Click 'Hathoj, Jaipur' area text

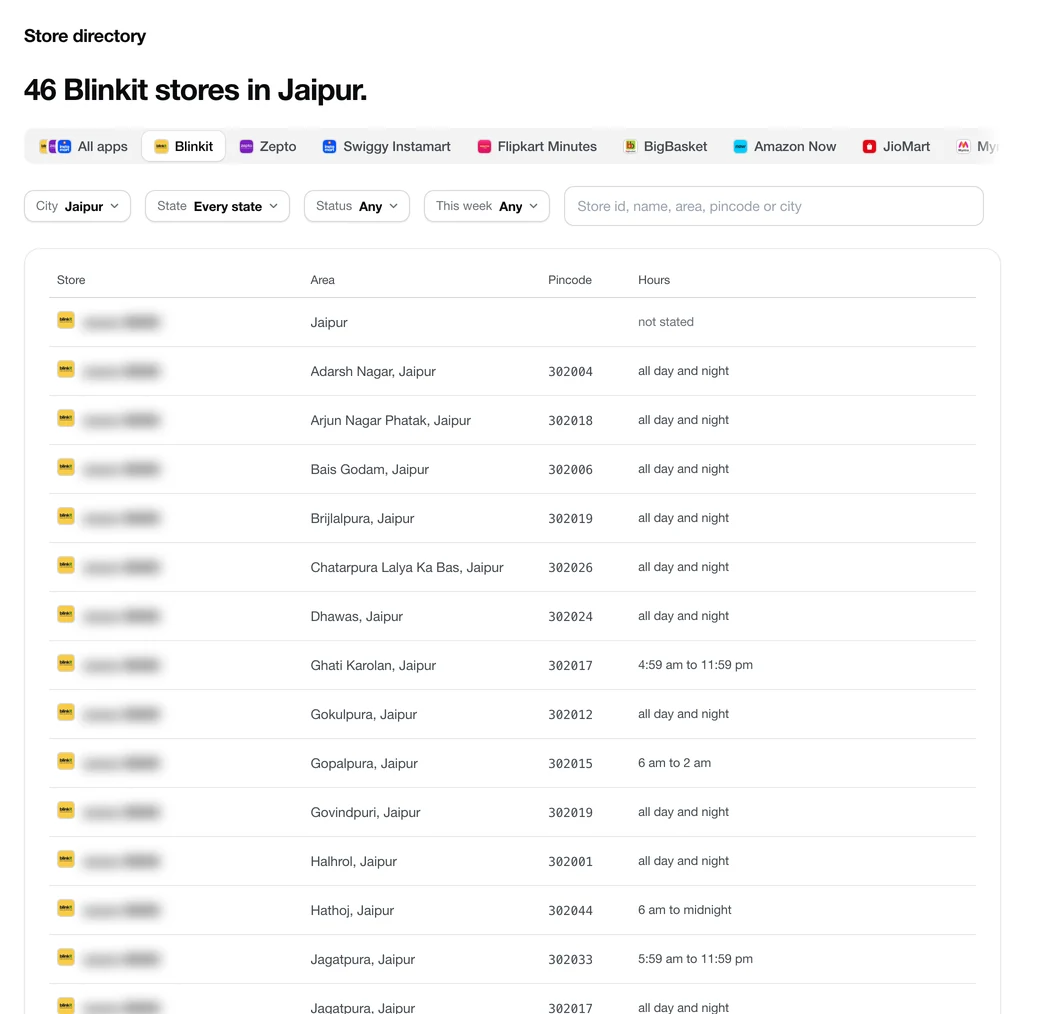(352, 911)
